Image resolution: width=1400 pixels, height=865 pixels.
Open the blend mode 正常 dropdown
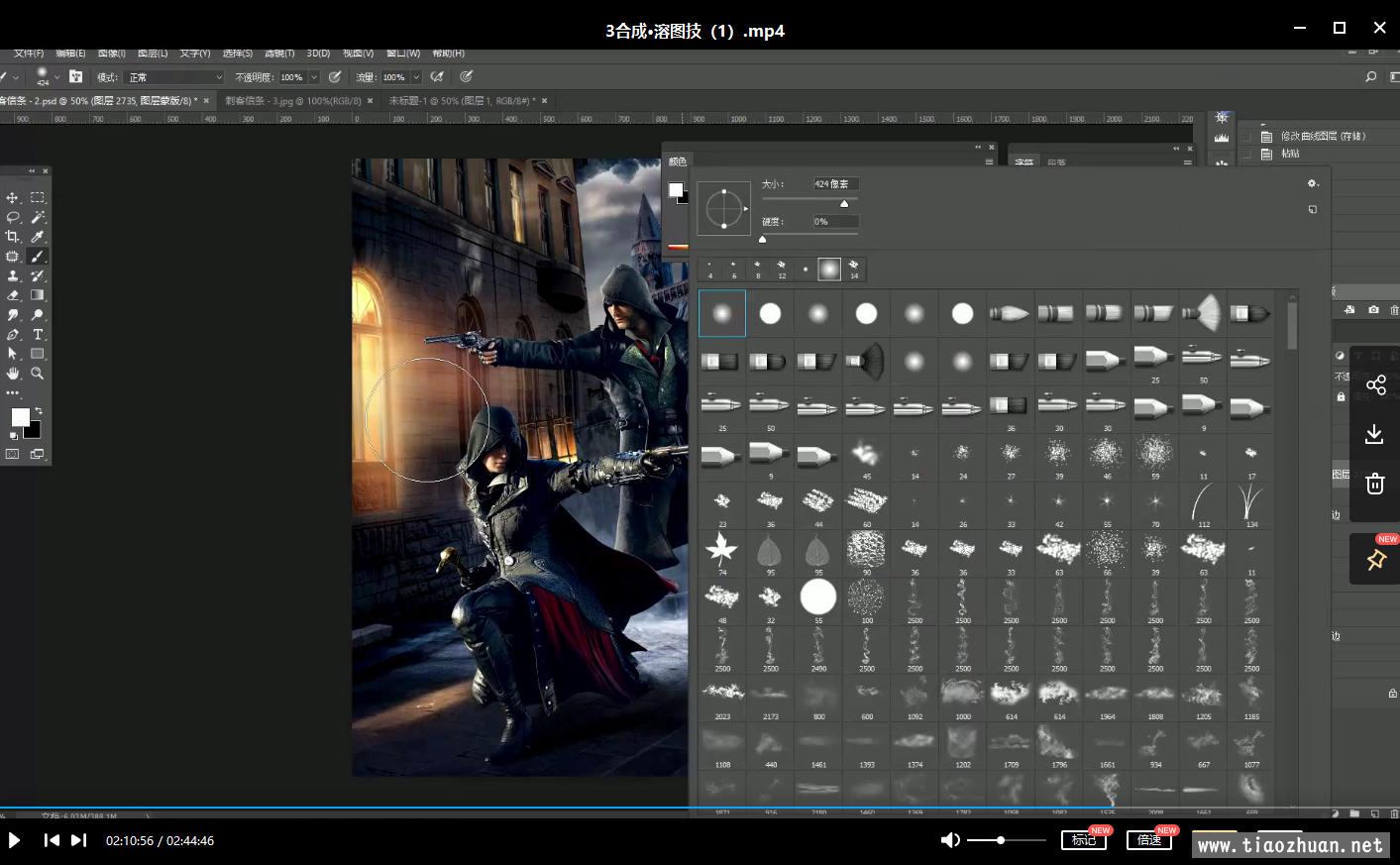pos(174,77)
